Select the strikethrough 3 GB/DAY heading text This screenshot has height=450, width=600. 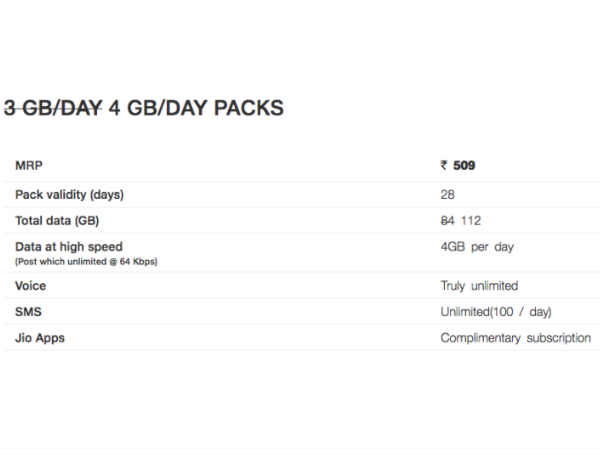[53, 108]
